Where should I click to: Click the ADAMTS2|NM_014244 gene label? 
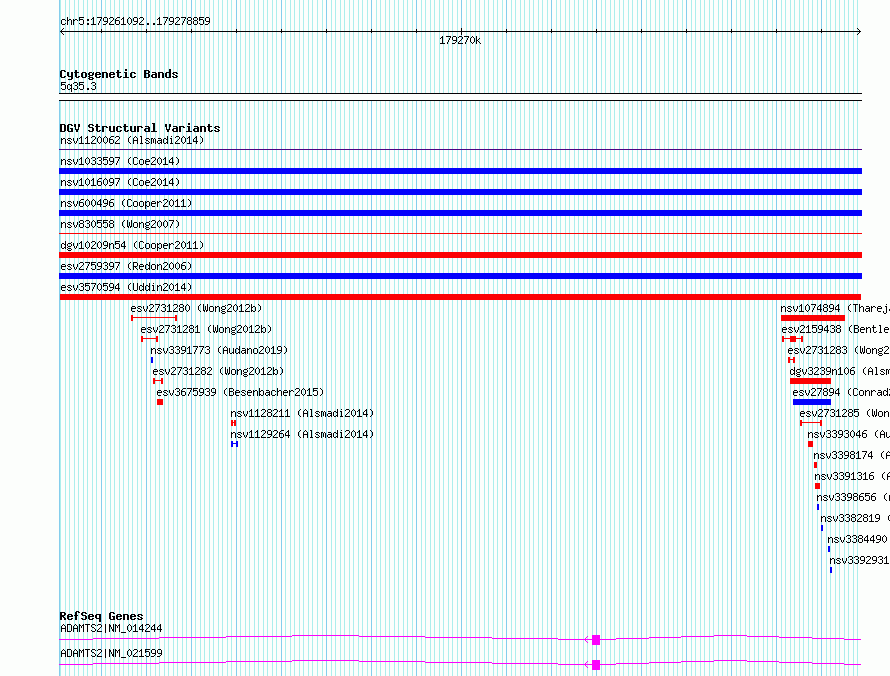pyautogui.click(x=111, y=628)
